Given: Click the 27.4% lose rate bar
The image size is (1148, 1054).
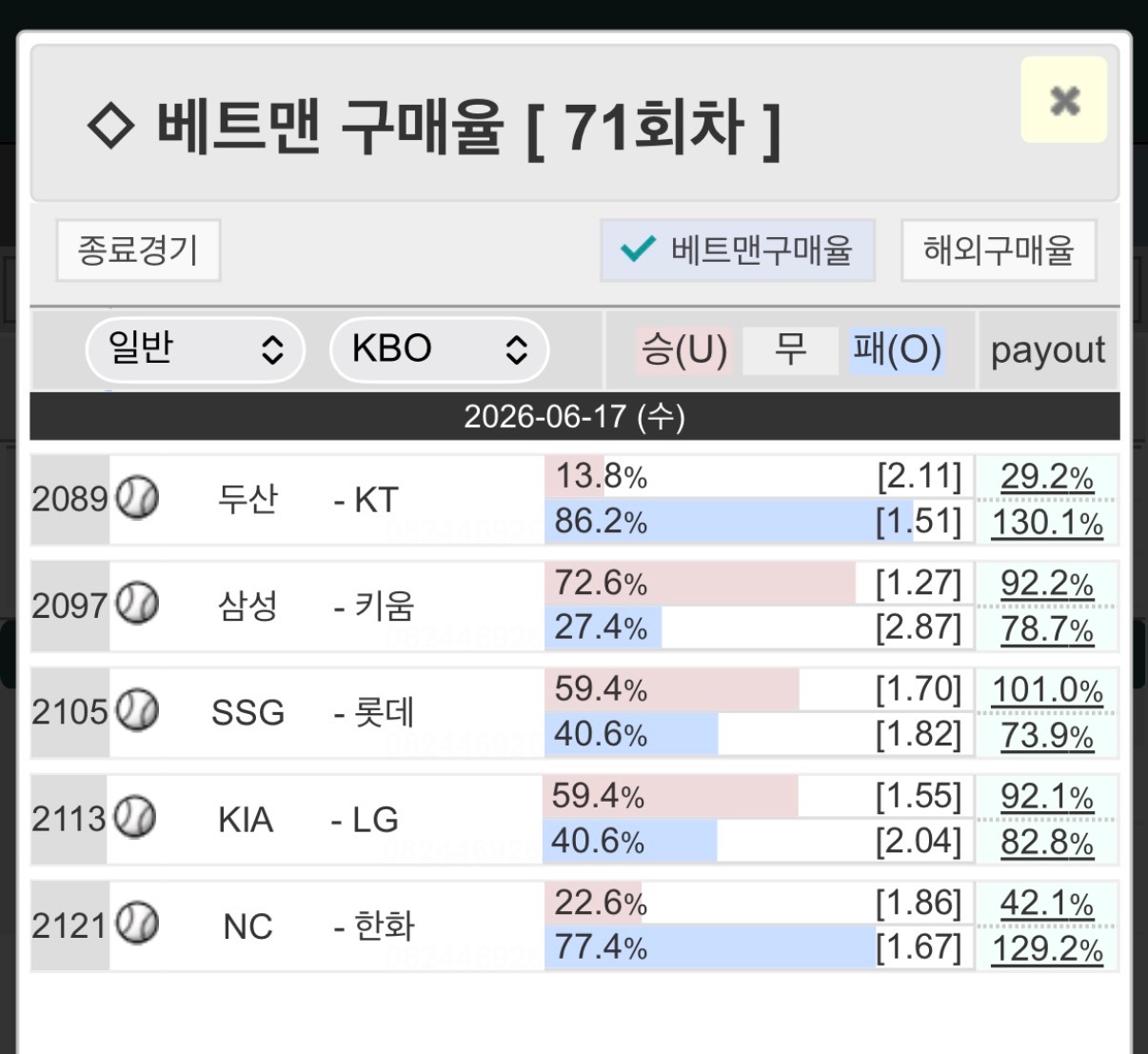Looking at the screenshot, I should click(x=604, y=628).
